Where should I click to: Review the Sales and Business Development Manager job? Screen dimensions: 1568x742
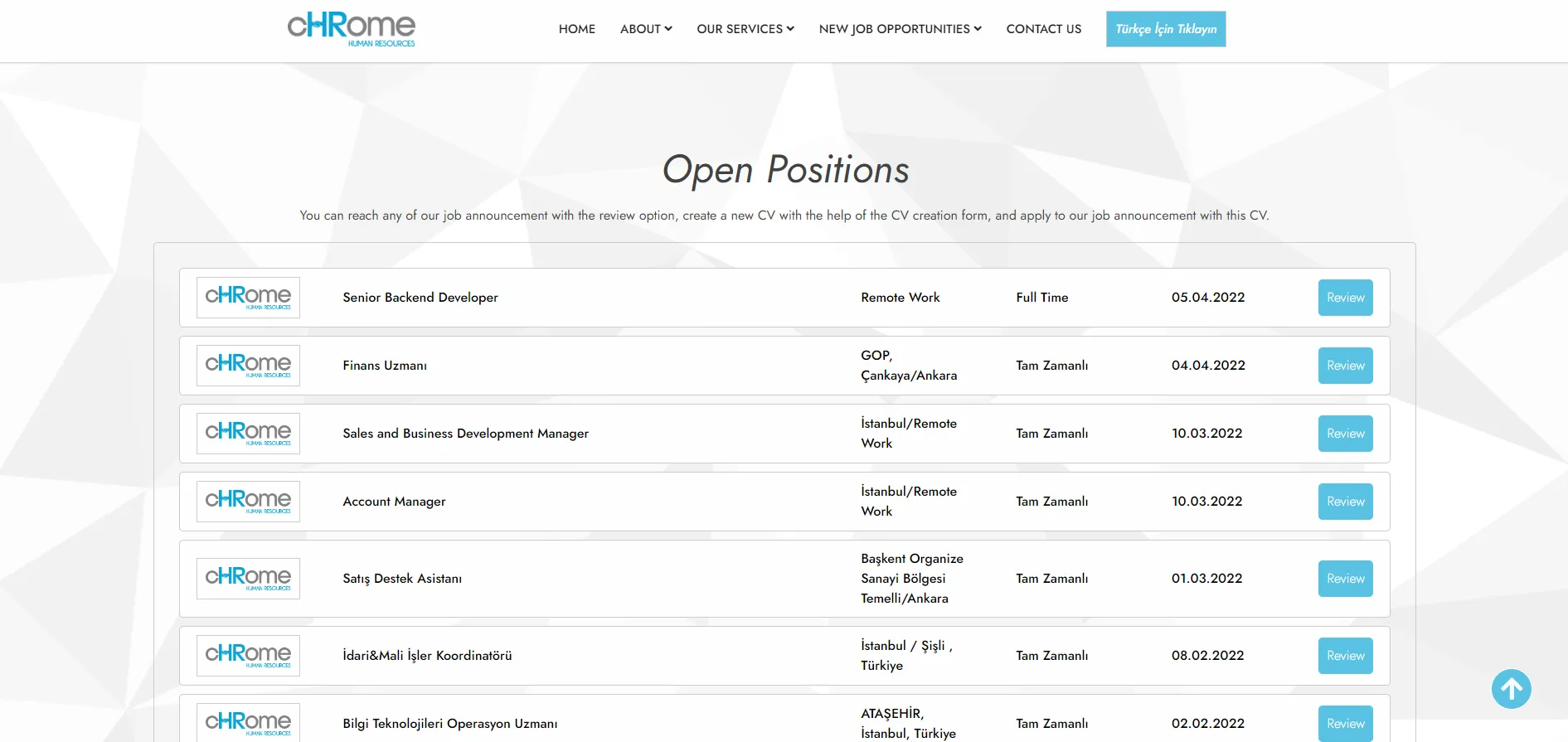pos(1345,434)
